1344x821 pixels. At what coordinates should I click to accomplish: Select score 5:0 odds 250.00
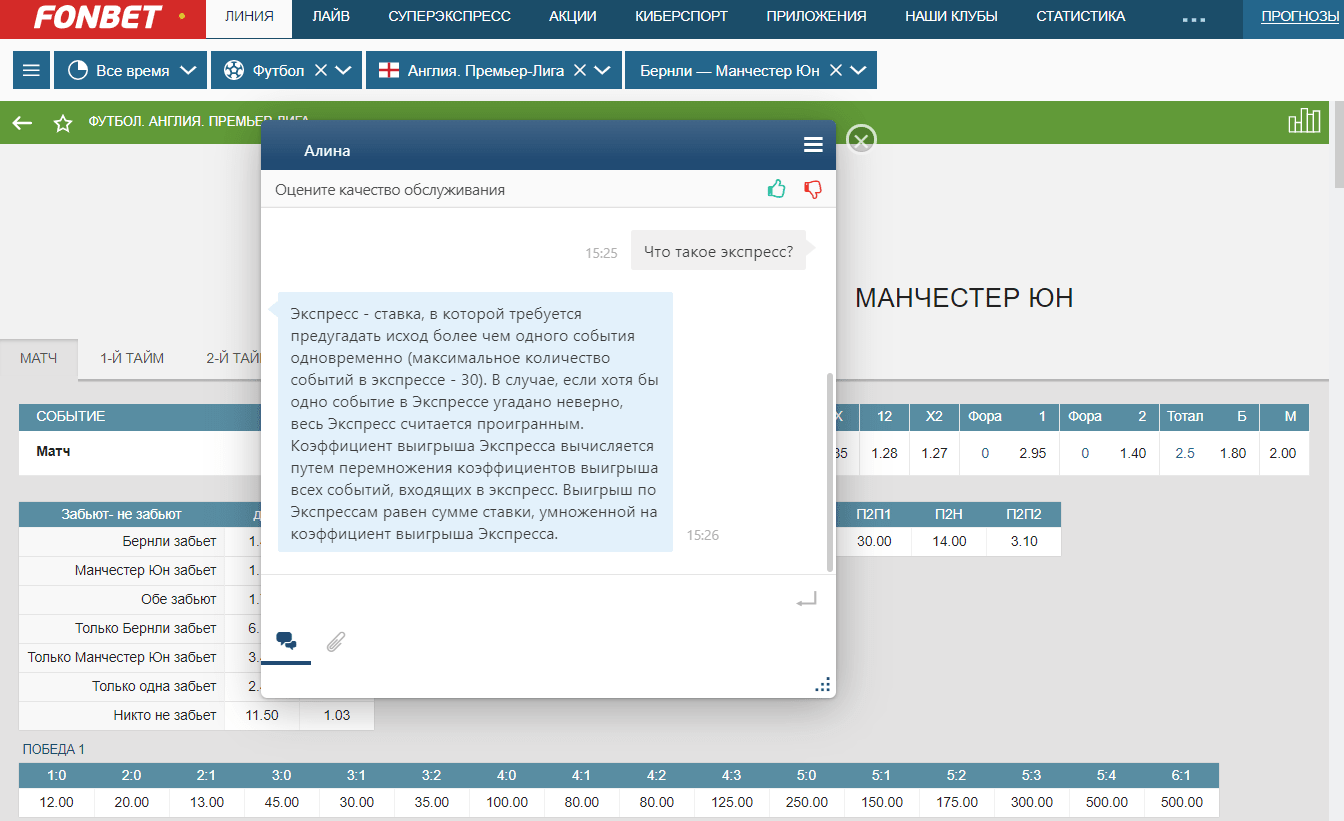[807, 802]
